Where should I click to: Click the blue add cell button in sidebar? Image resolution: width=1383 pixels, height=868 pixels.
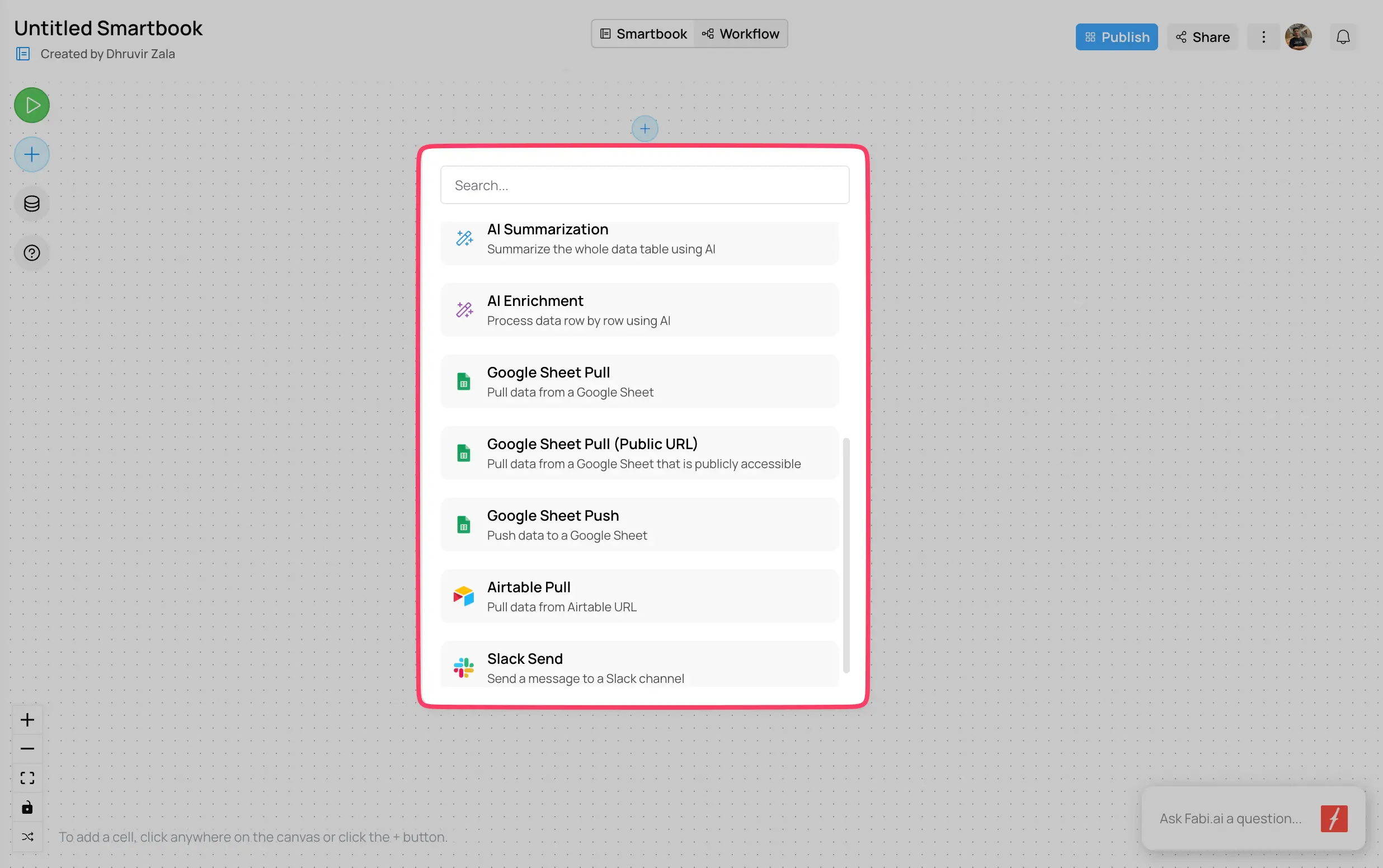[31, 154]
